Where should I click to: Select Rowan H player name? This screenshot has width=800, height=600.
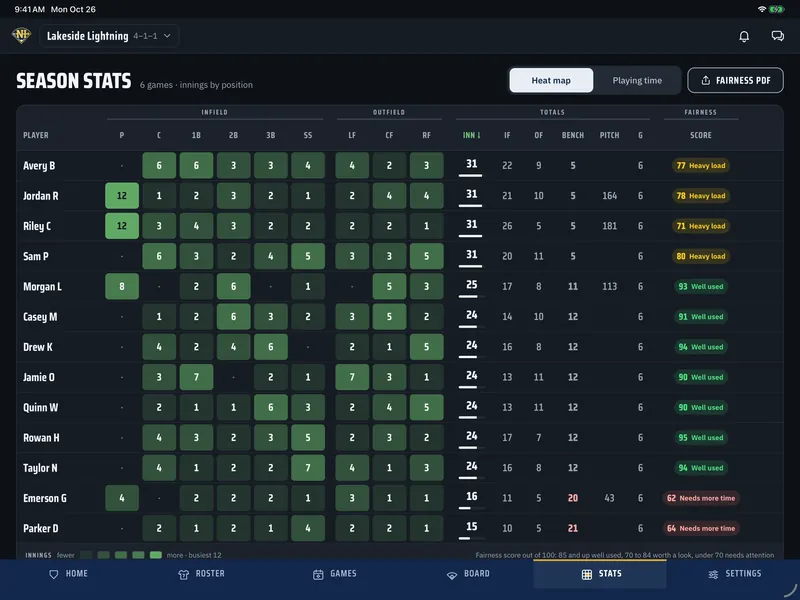click(41, 437)
